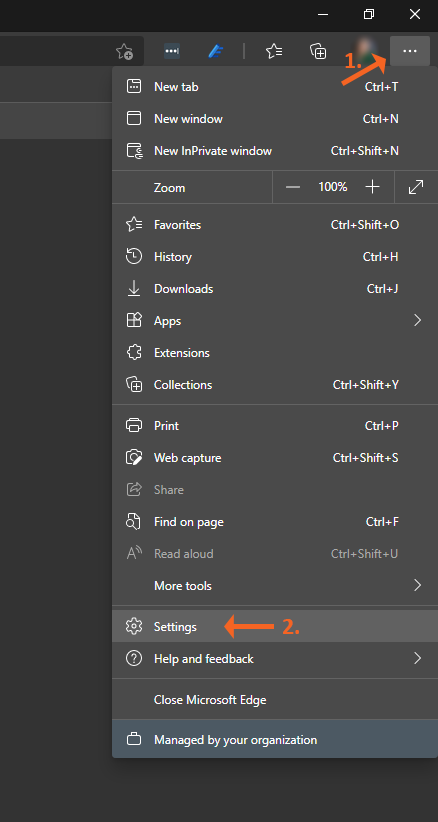This screenshot has width=438, height=822.
Task: Open a New InPrivate window
Action: click(275, 151)
